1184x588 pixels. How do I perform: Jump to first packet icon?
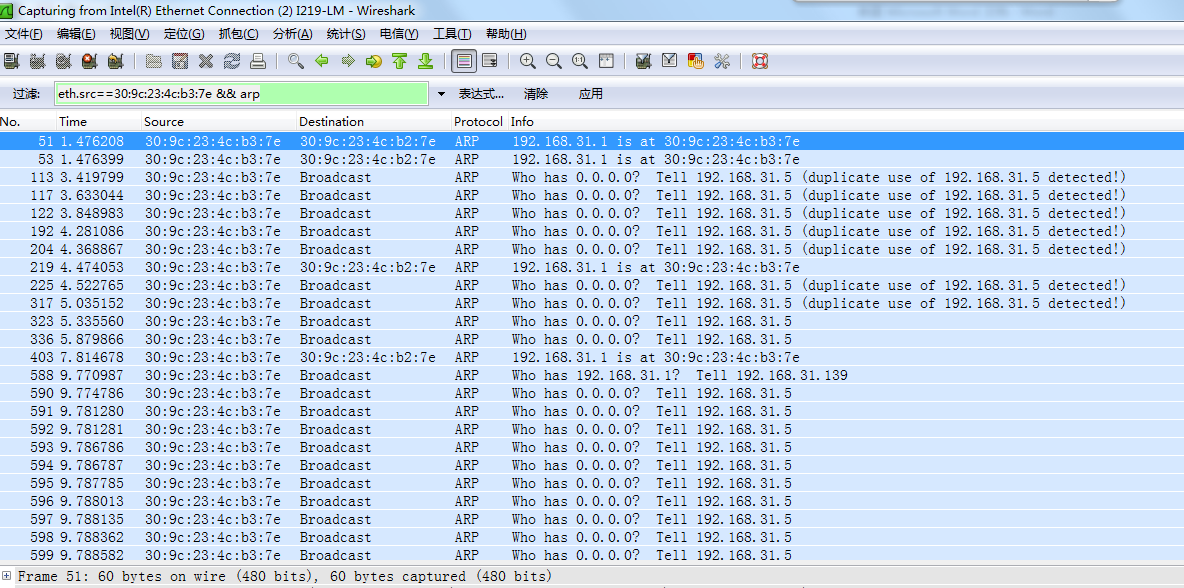pyautogui.click(x=399, y=61)
